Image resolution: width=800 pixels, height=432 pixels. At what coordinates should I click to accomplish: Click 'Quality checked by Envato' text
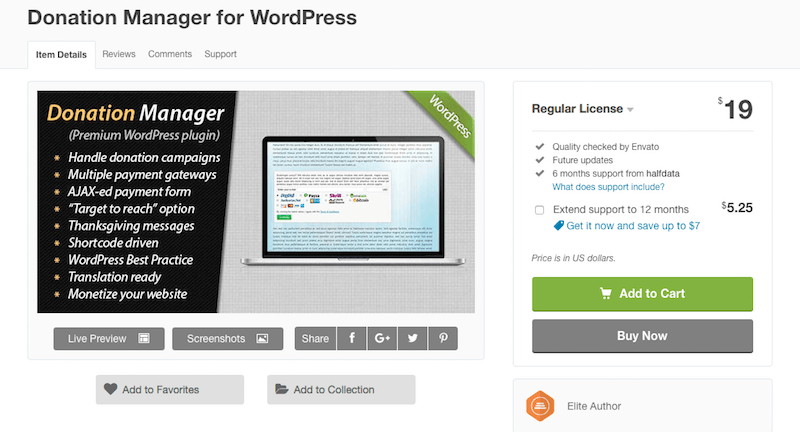[x=606, y=147]
